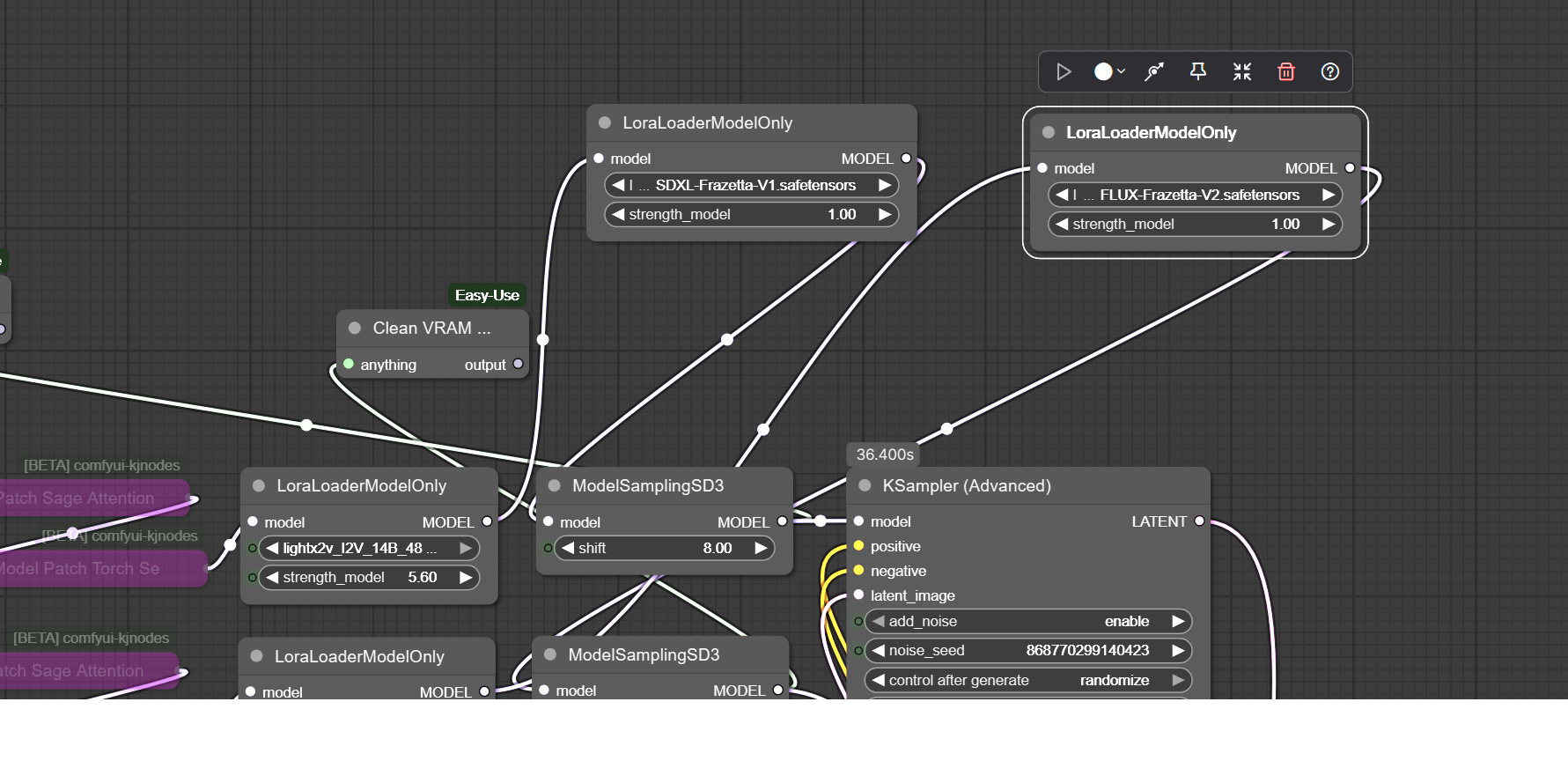Decrease noise_seed with its left arrow
Screen dimensions: 1568x761
pos(878,650)
